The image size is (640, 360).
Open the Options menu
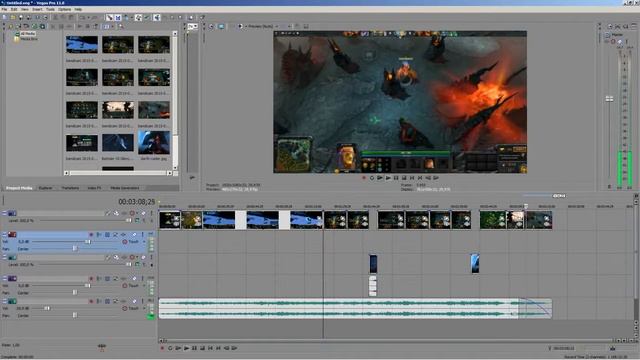coord(64,9)
